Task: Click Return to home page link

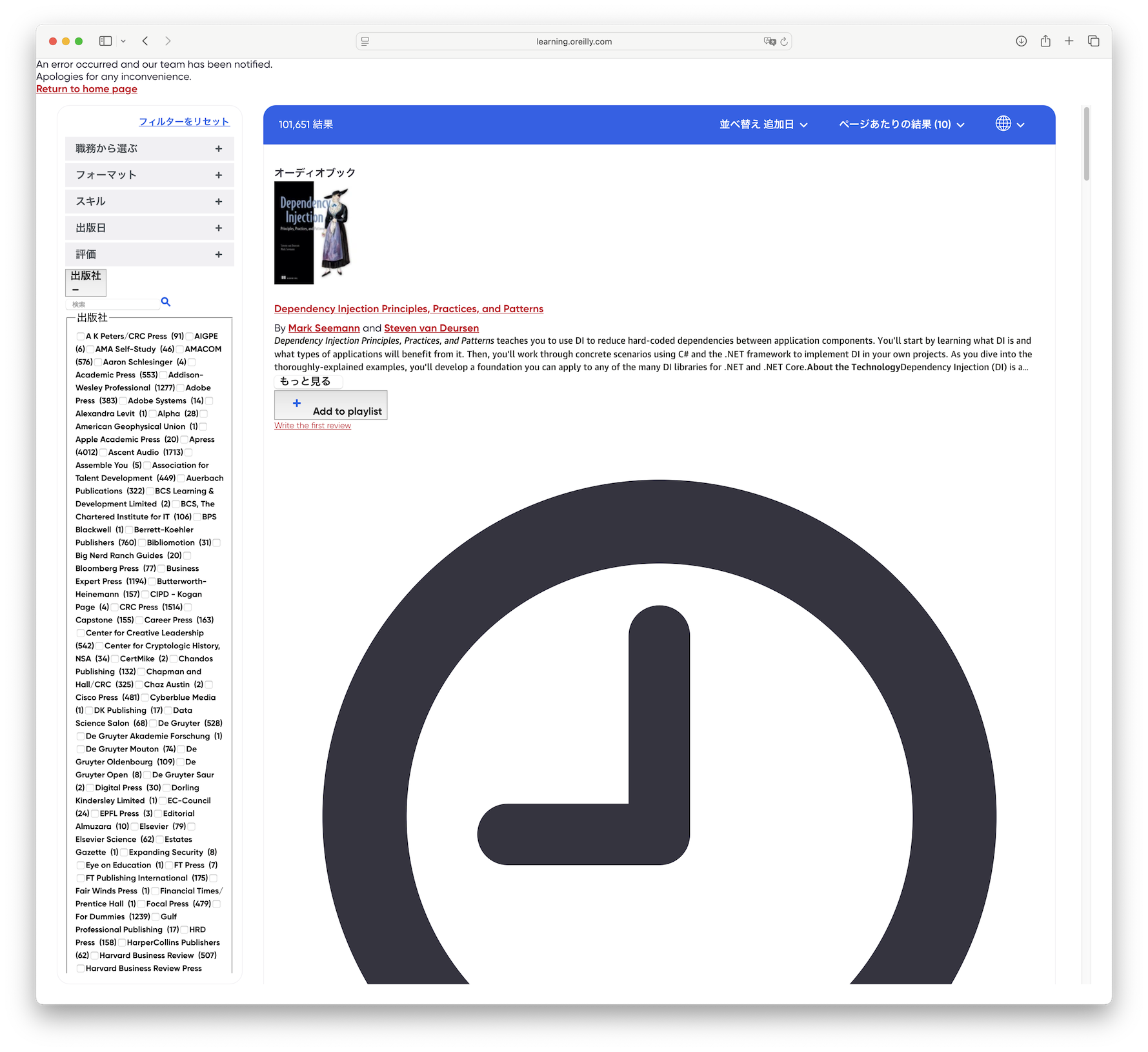Action: pos(86,89)
